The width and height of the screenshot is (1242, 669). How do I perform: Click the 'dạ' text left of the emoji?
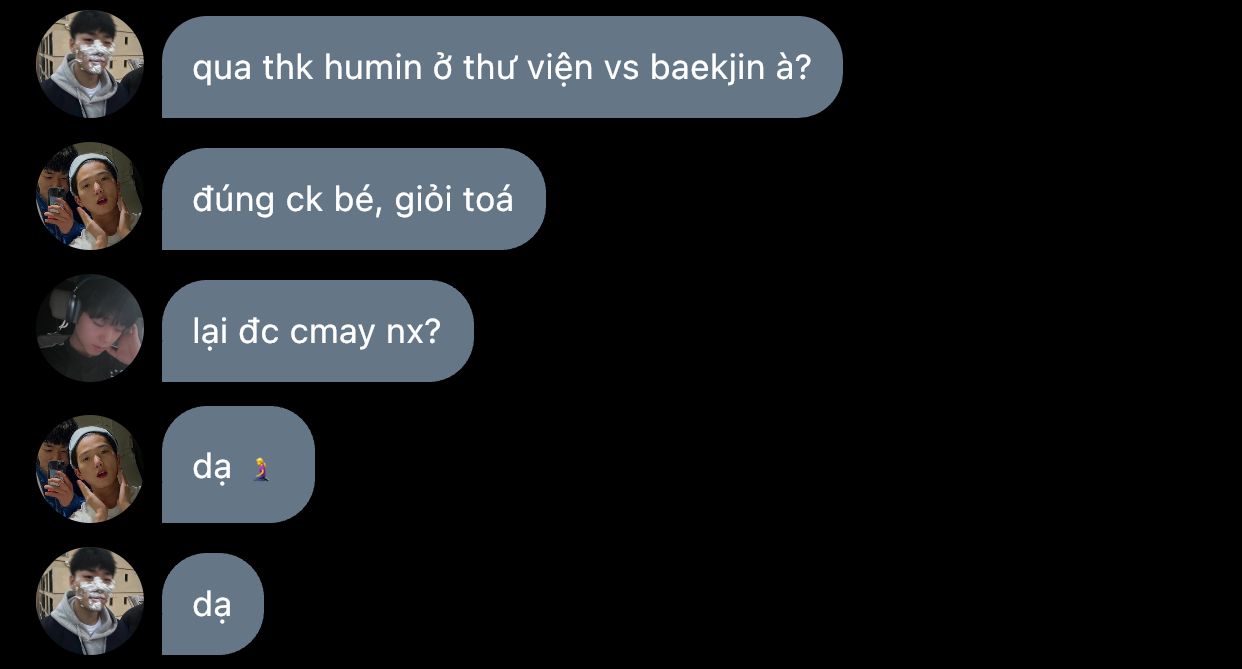pyautogui.click(x=212, y=468)
